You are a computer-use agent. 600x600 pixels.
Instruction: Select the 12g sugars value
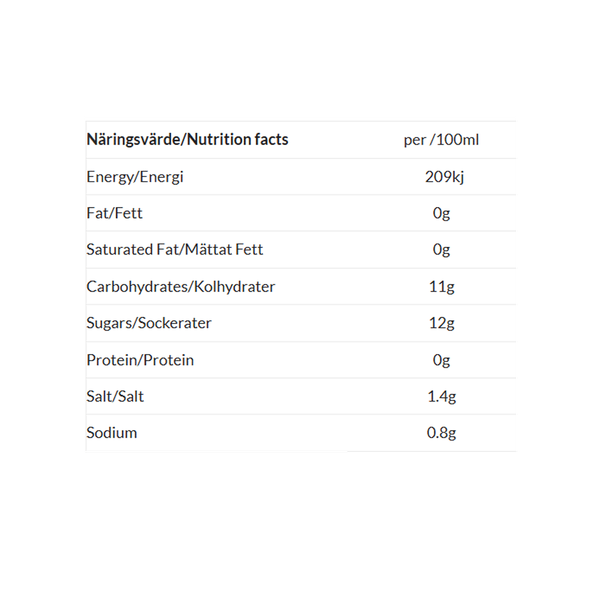pos(441,323)
